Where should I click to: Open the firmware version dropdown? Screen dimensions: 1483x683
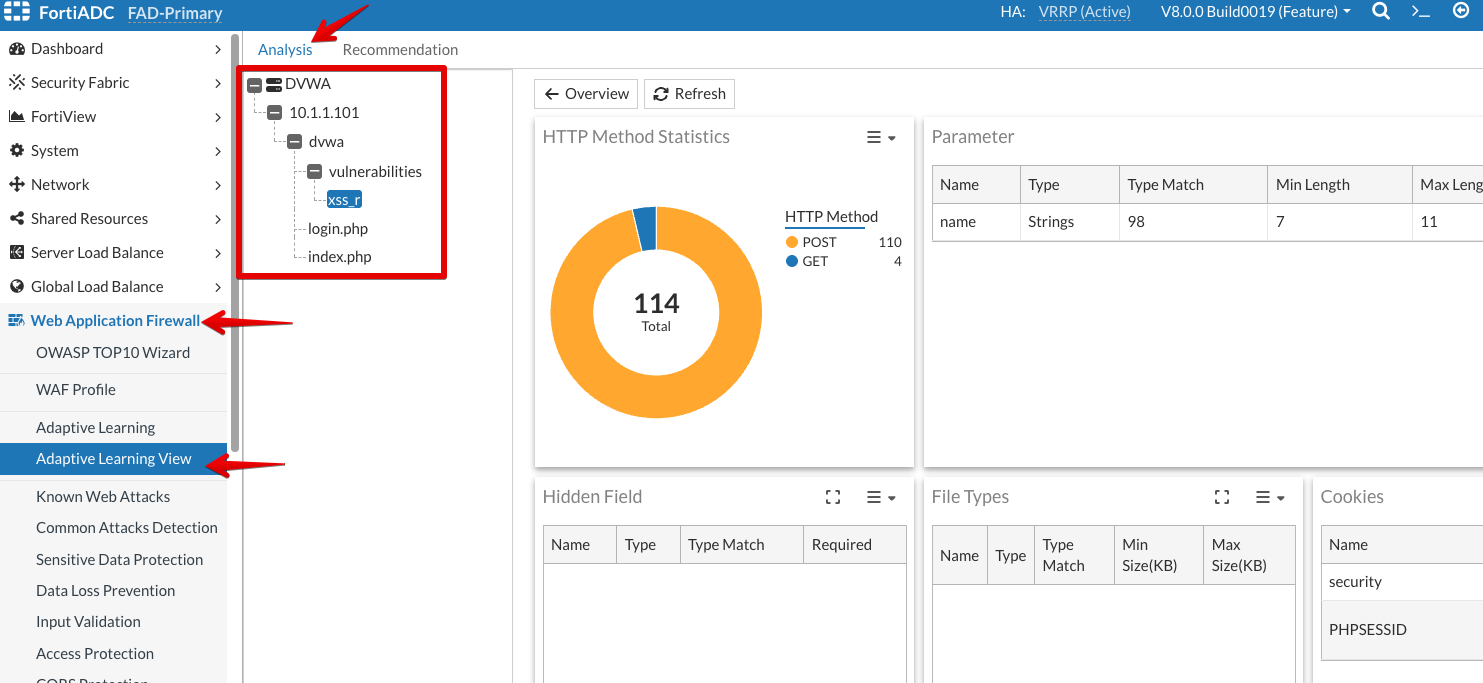click(1255, 12)
